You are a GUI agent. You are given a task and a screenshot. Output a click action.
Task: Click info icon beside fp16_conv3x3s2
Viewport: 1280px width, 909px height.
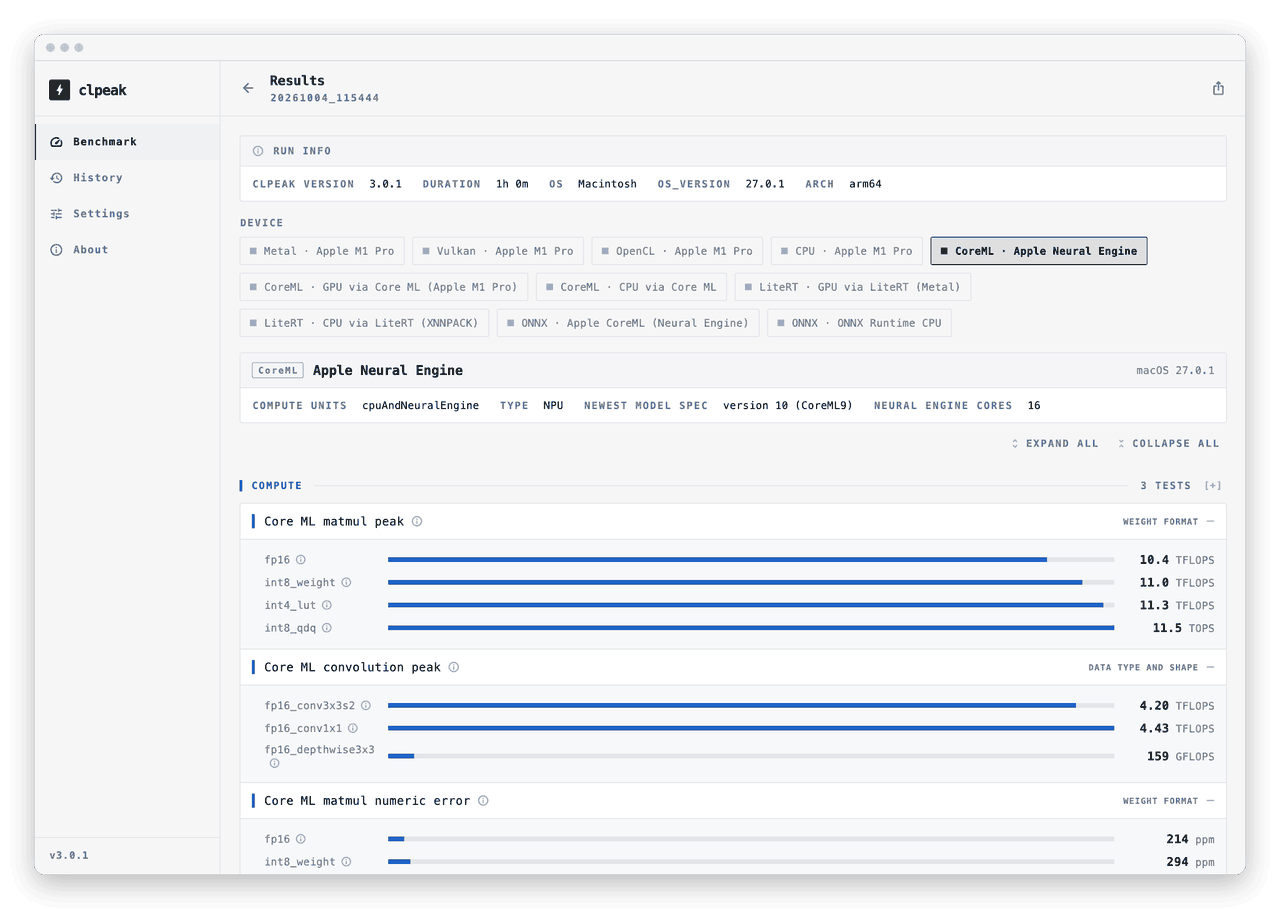point(365,705)
